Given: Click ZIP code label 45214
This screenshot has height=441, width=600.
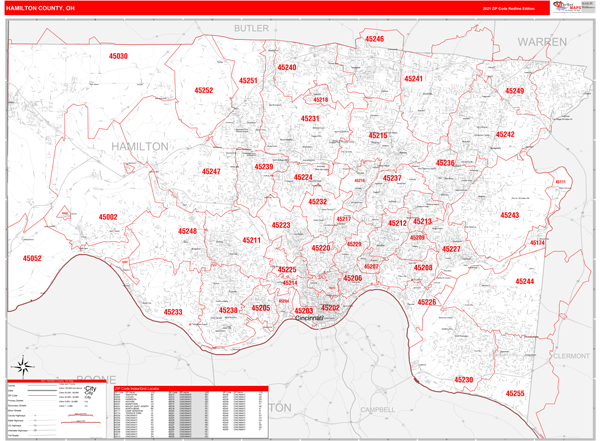Looking at the screenshot, I should tap(290, 283).
